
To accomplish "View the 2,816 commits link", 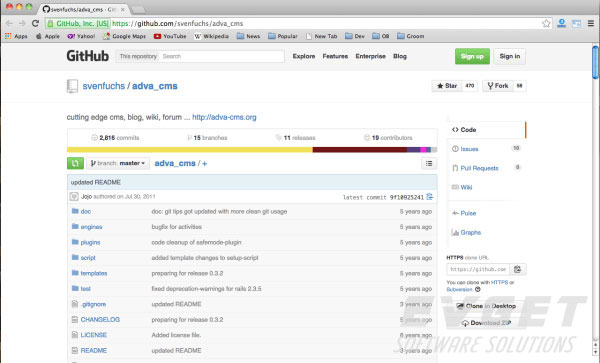I will [115, 138].
